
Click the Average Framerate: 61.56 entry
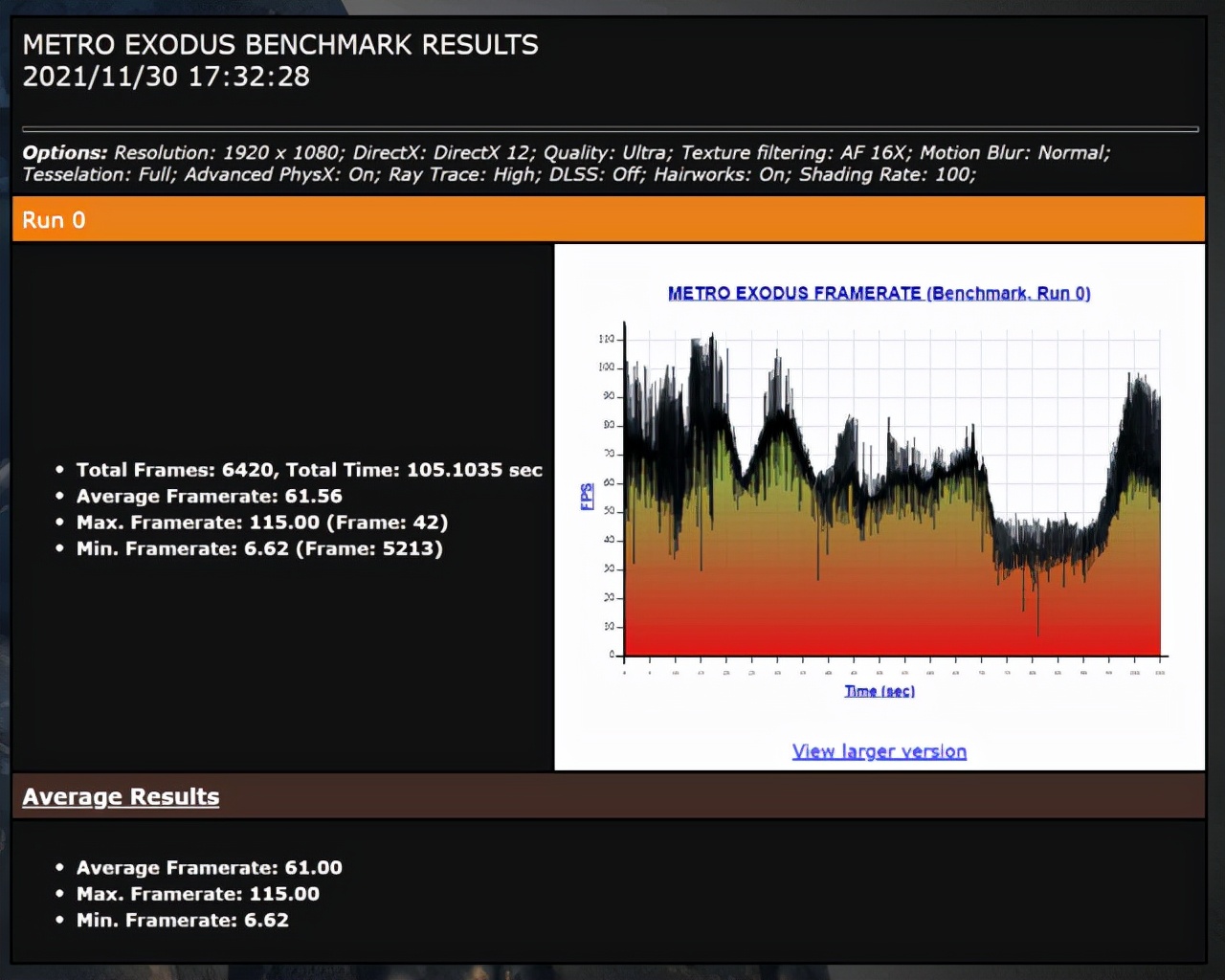pos(209,496)
